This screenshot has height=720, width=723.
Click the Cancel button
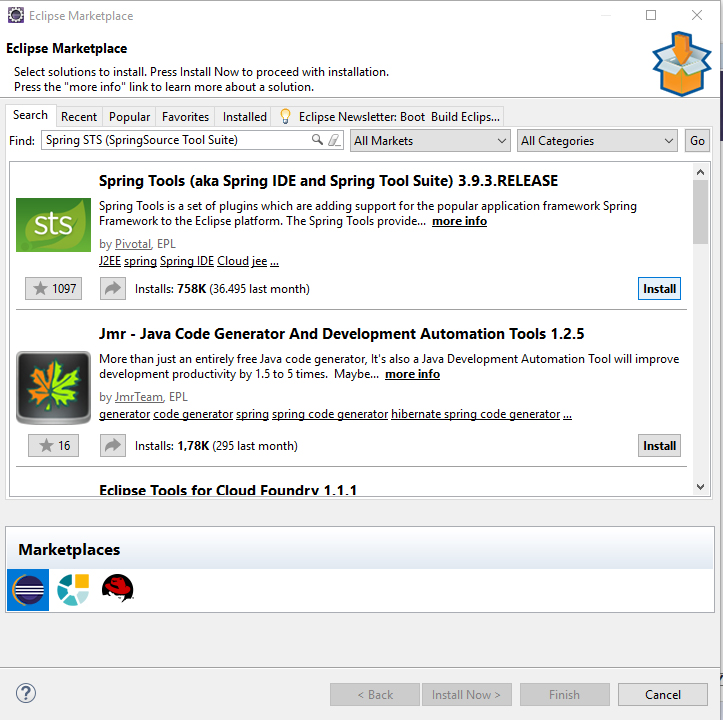click(x=663, y=695)
